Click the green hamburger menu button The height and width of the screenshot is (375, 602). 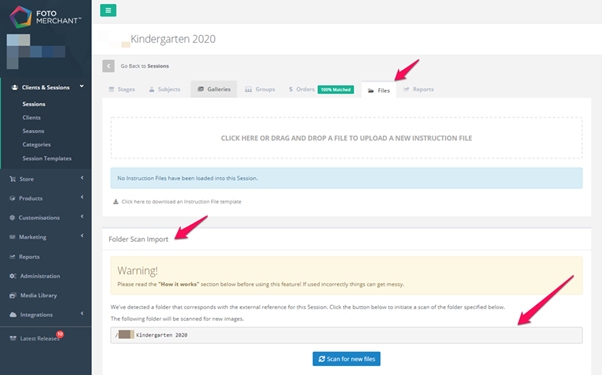(108, 10)
